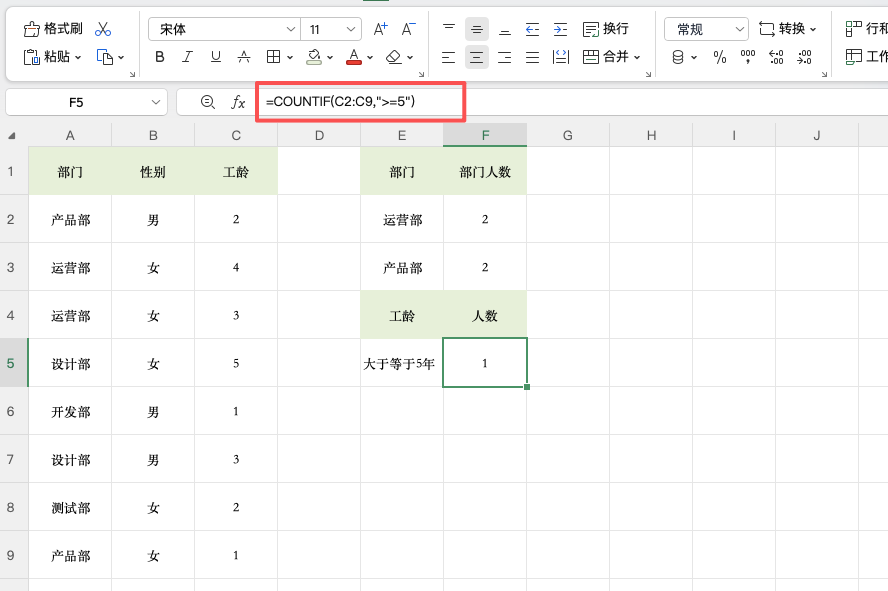Click the clear formatting eraser icon
The width and height of the screenshot is (888, 591).
point(390,57)
